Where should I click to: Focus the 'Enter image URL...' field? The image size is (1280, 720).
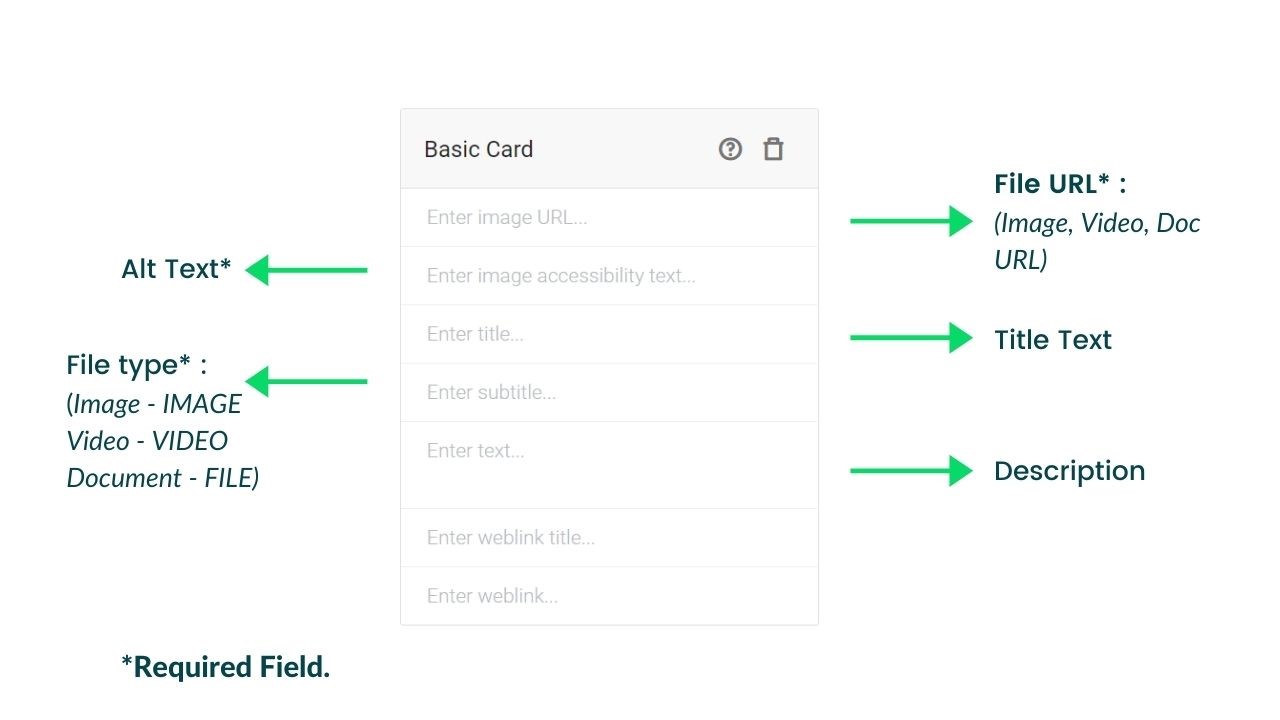609,217
